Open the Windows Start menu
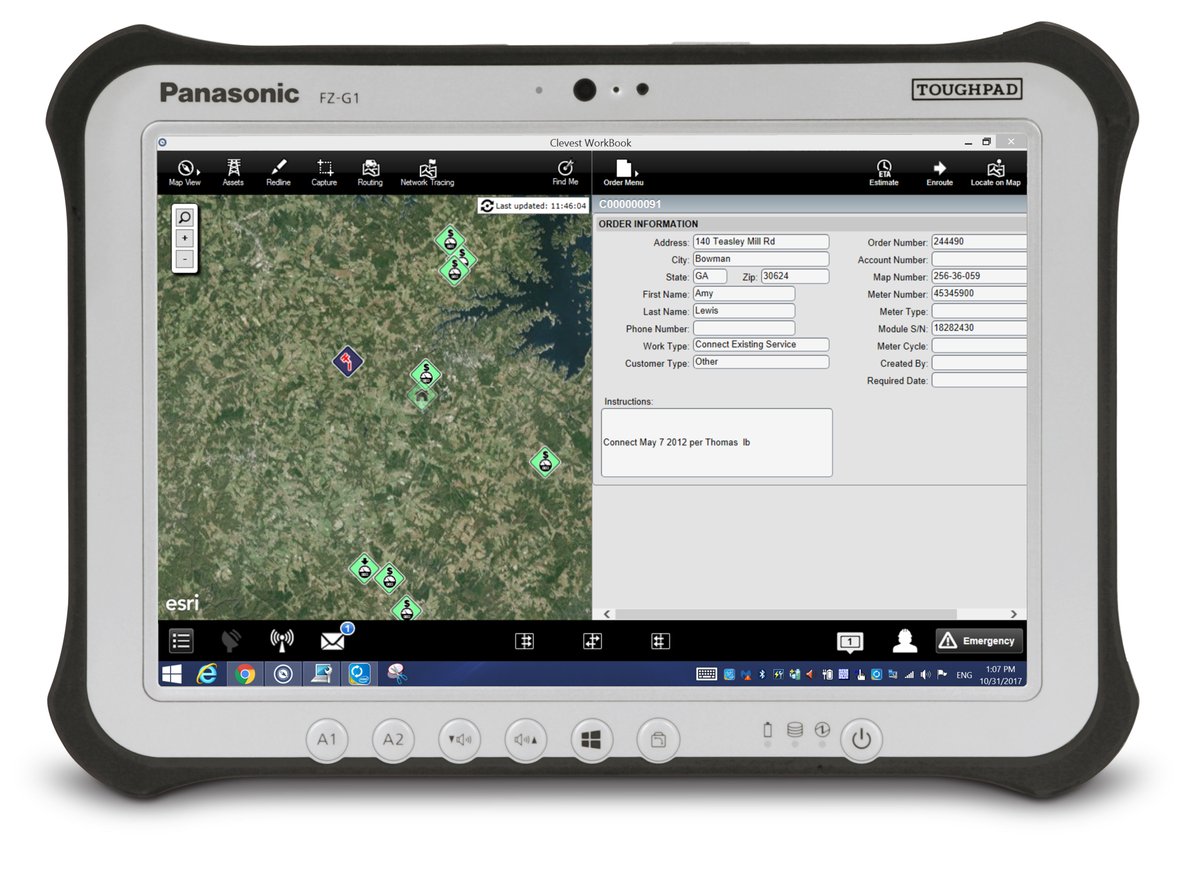The height and width of the screenshot is (880, 1200). click(x=171, y=674)
